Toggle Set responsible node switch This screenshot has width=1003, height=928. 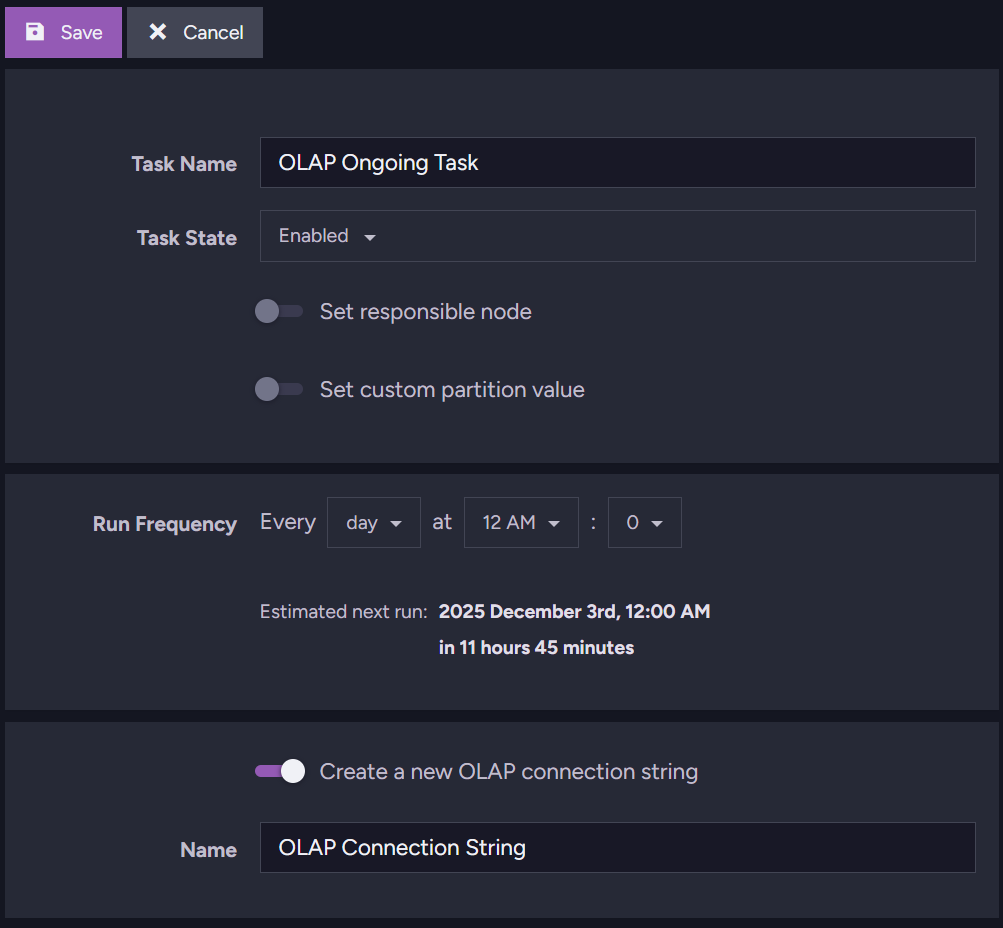279,311
